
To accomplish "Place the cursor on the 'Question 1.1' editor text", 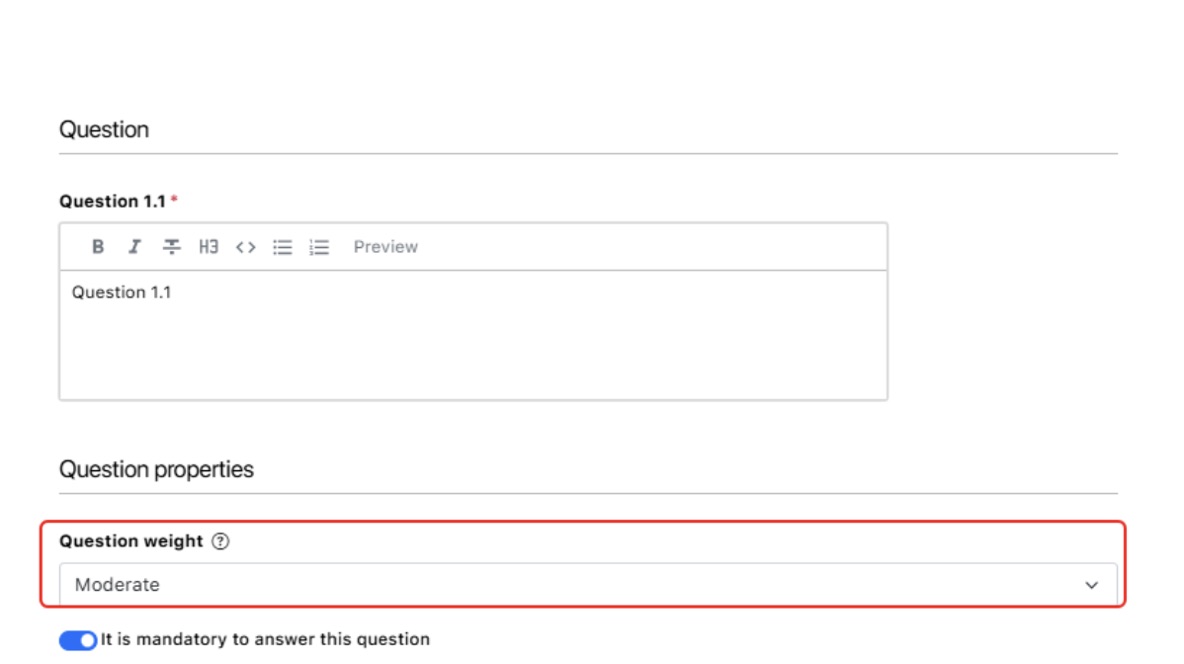I will 122,292.
